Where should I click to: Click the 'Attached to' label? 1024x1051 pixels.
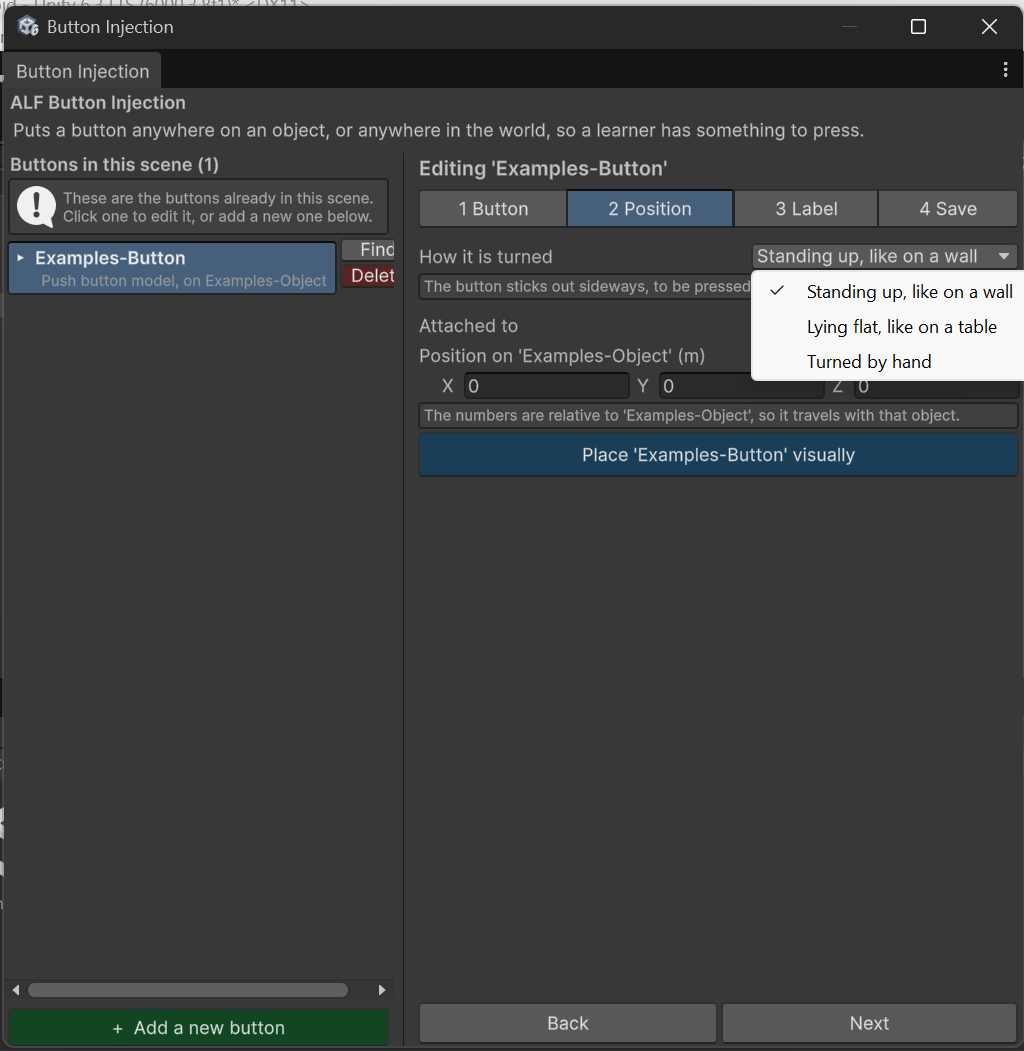pyautogui.click(x=468, y=326)
